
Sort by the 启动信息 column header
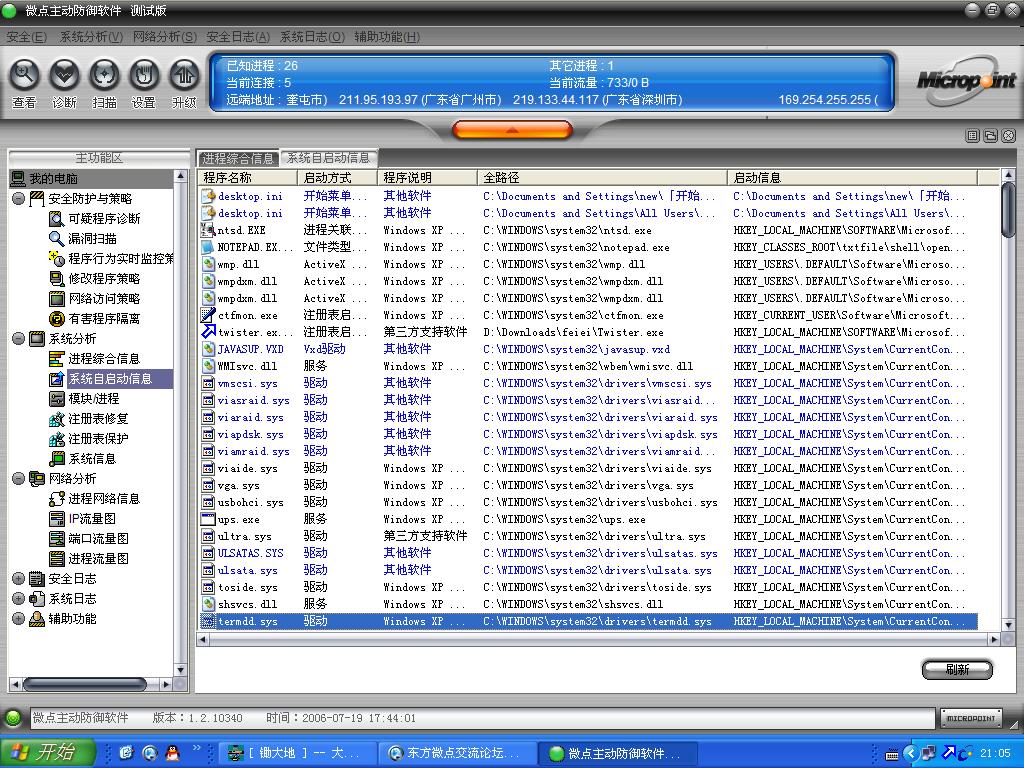[x=852, y=178]
